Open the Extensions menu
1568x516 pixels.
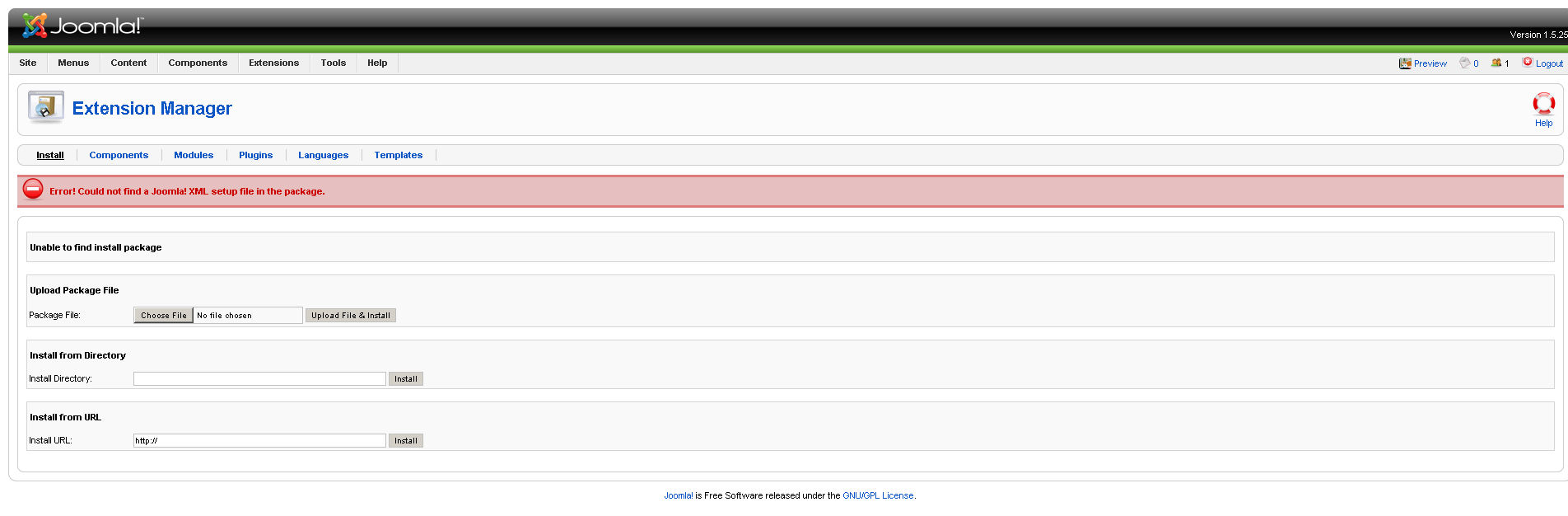point(274,63)
